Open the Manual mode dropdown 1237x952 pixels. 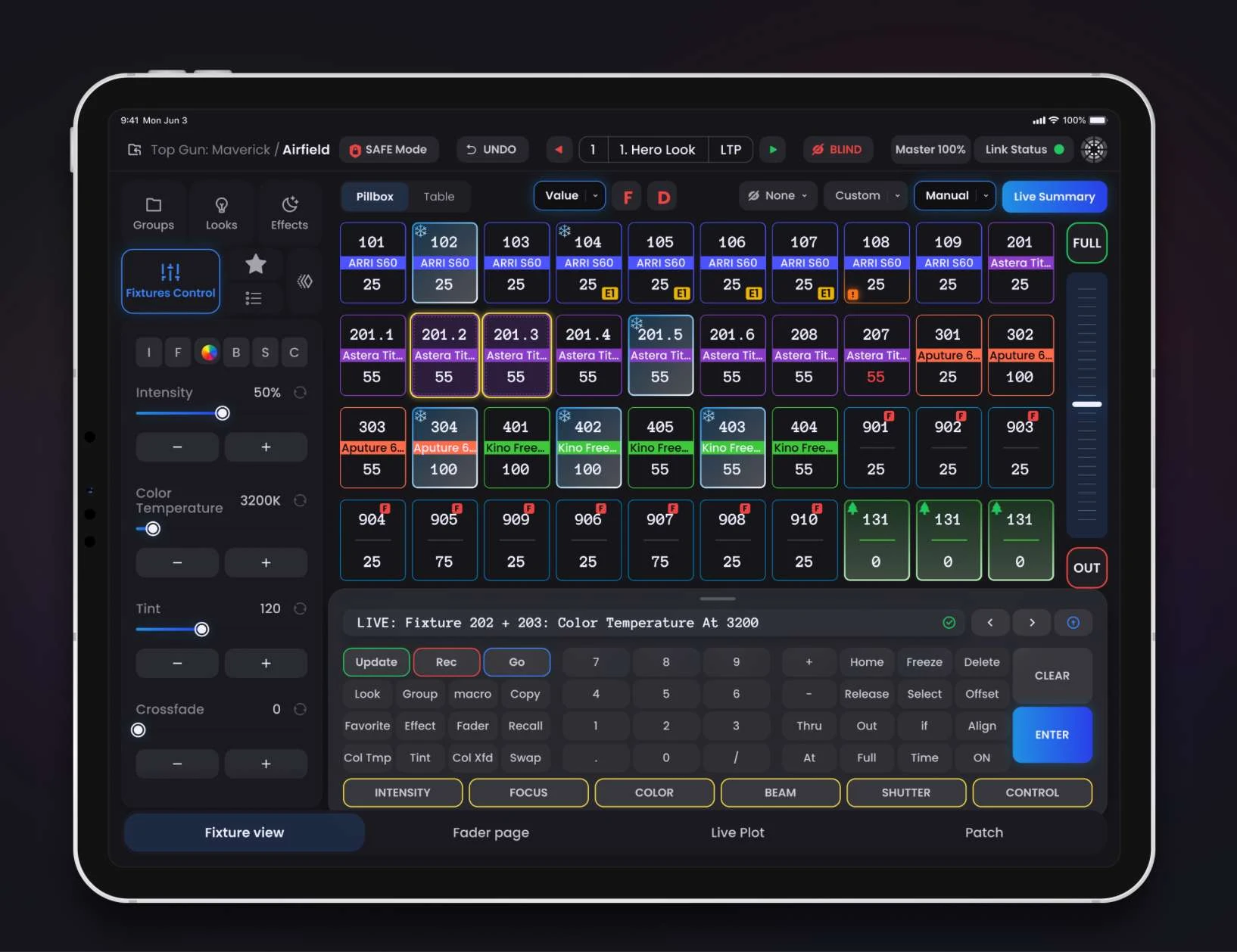point(955,196)
